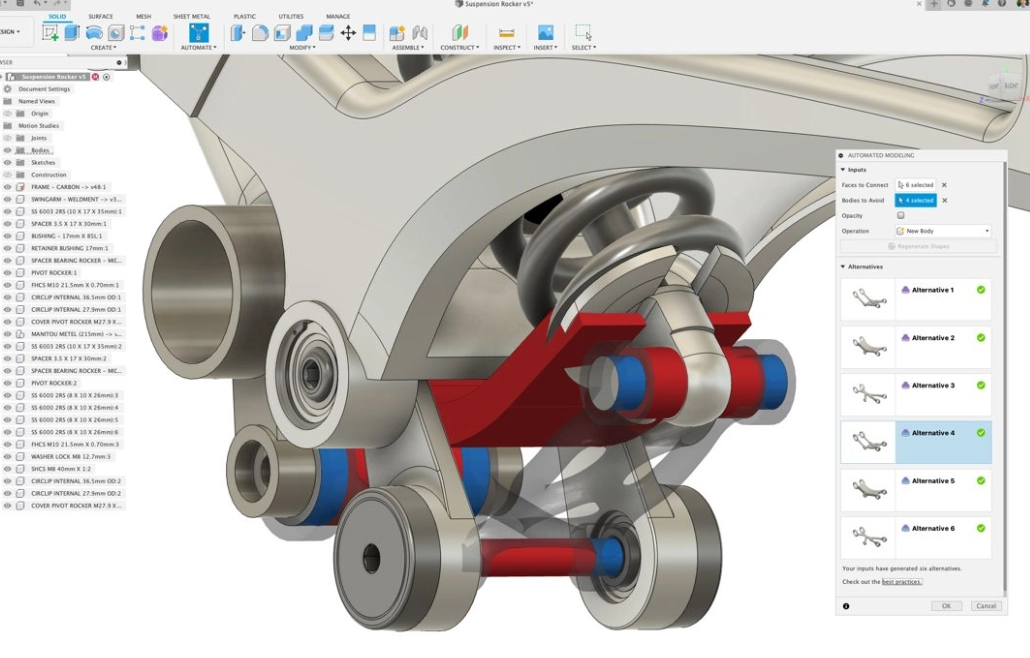Hide the FRAME – CARBON body

6,186
